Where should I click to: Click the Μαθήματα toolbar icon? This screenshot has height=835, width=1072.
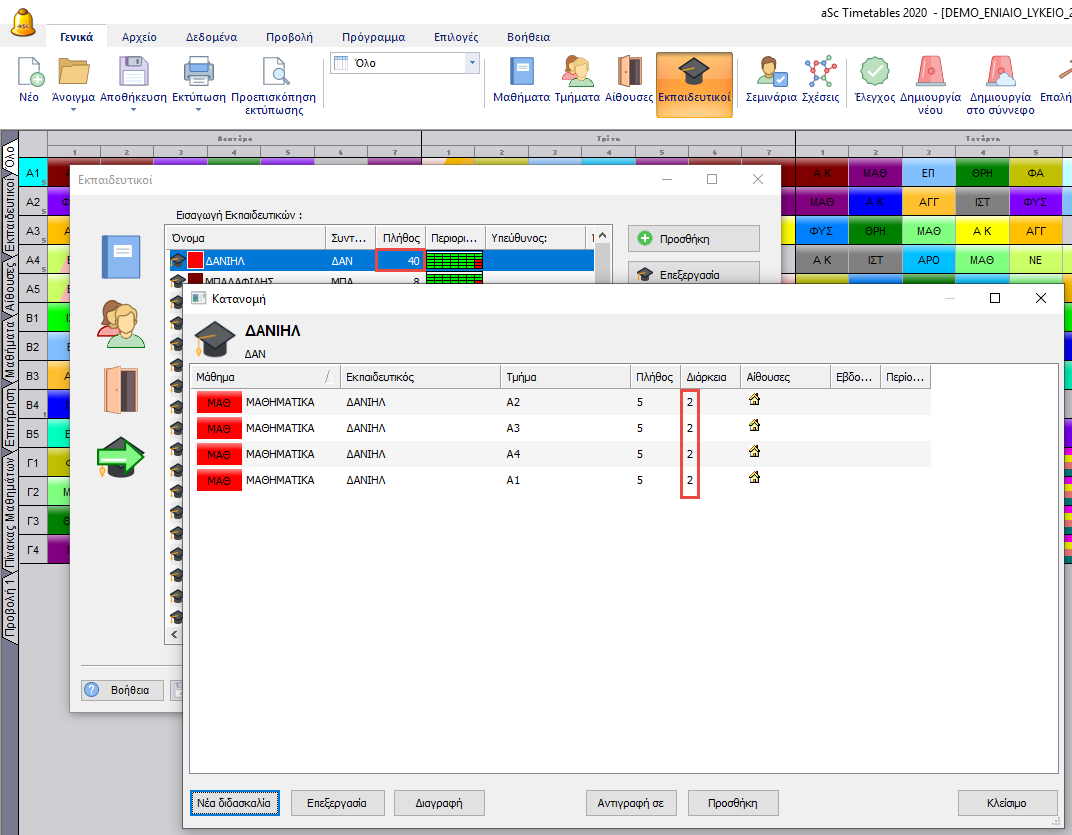click(521, 80)
